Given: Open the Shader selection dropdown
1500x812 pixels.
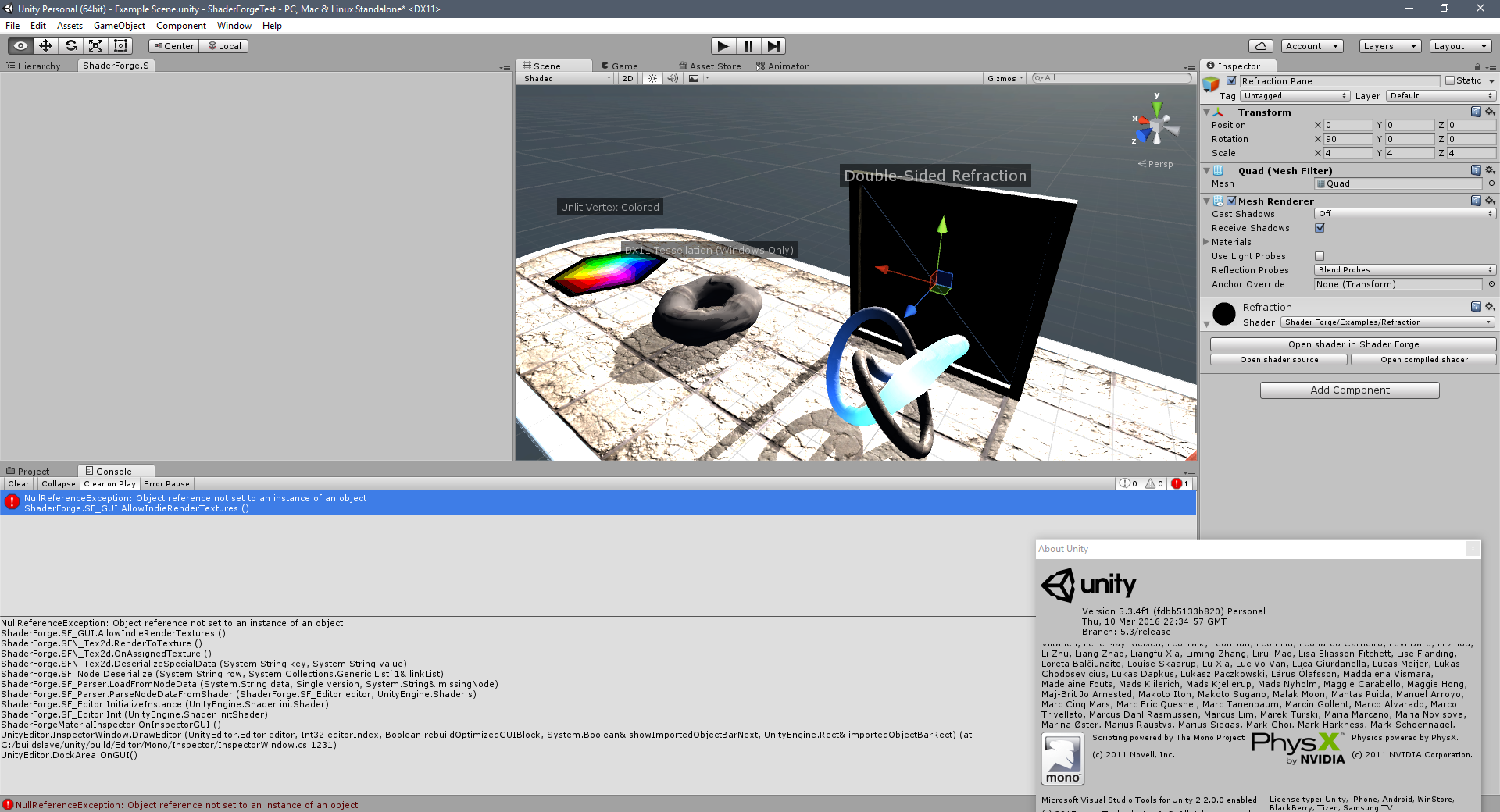Looking at the screenshot, I should (x=1387, y=322).
